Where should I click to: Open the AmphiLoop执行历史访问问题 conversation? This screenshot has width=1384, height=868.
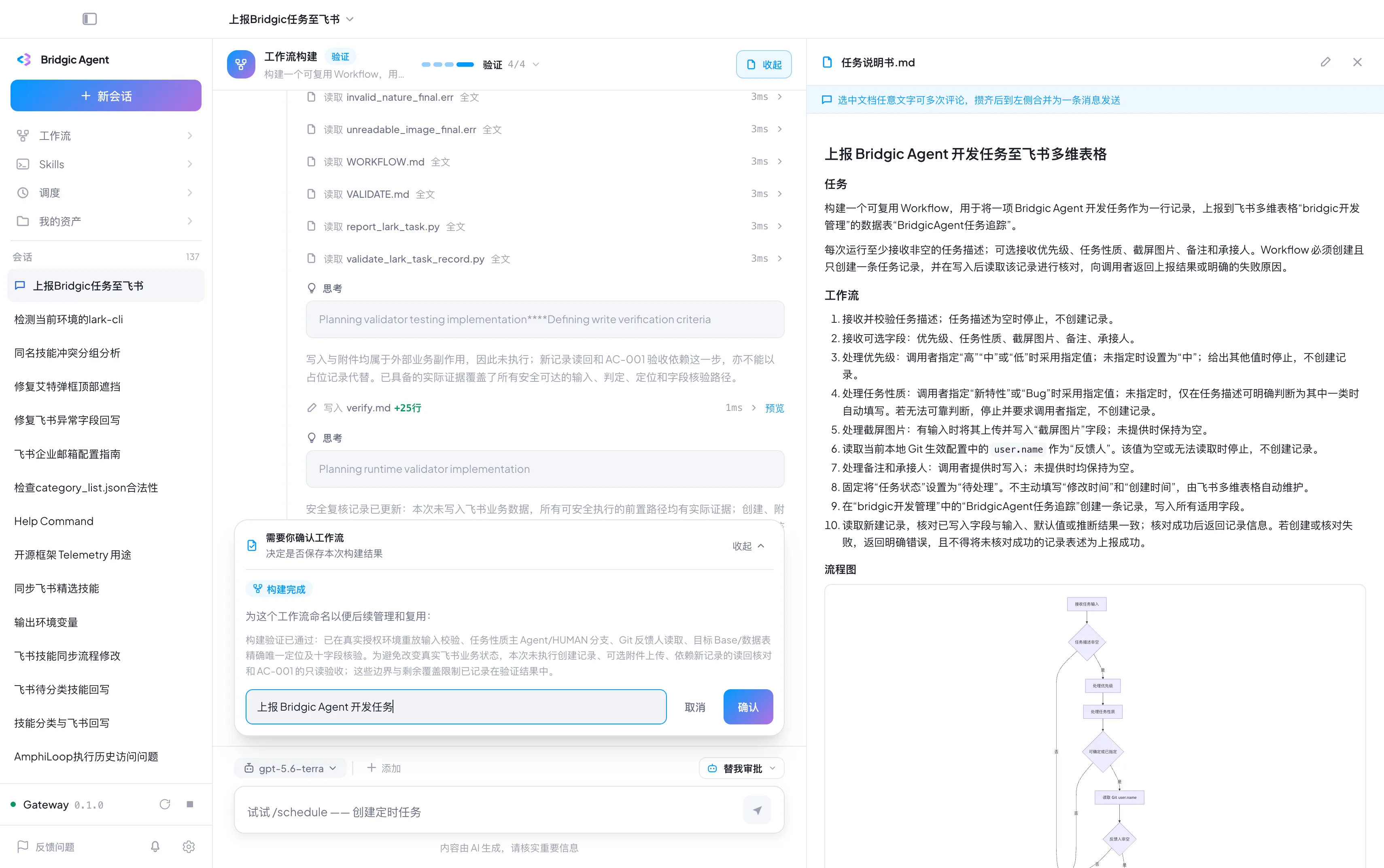coord(106,757)
